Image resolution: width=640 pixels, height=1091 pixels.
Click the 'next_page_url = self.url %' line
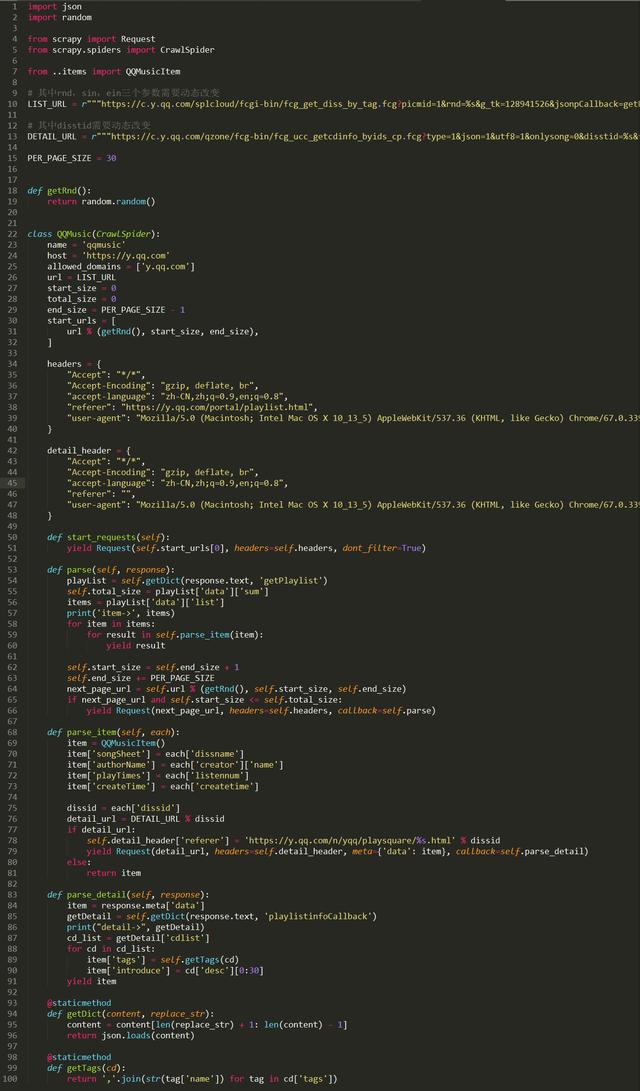point(237,689)
